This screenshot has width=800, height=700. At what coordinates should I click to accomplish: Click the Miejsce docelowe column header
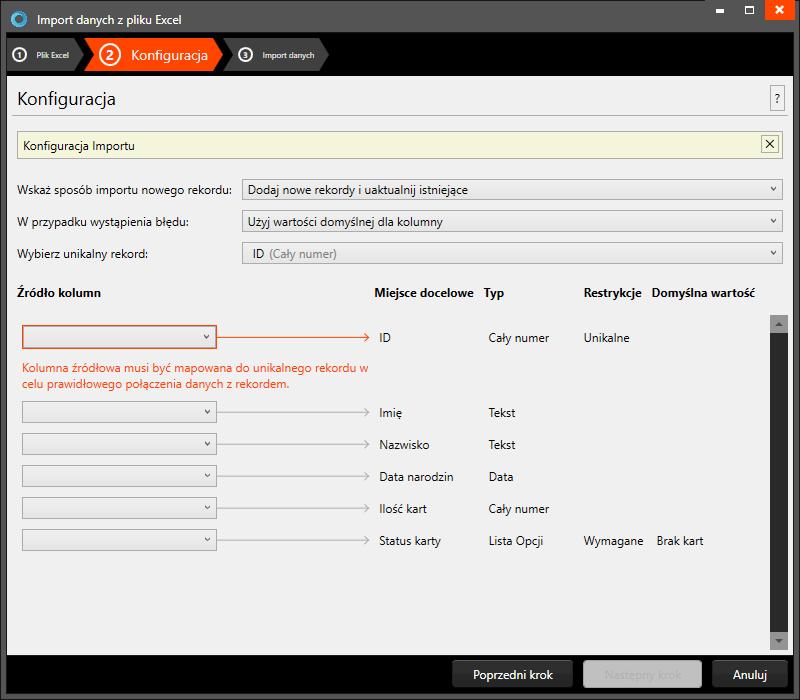point(423,293)
